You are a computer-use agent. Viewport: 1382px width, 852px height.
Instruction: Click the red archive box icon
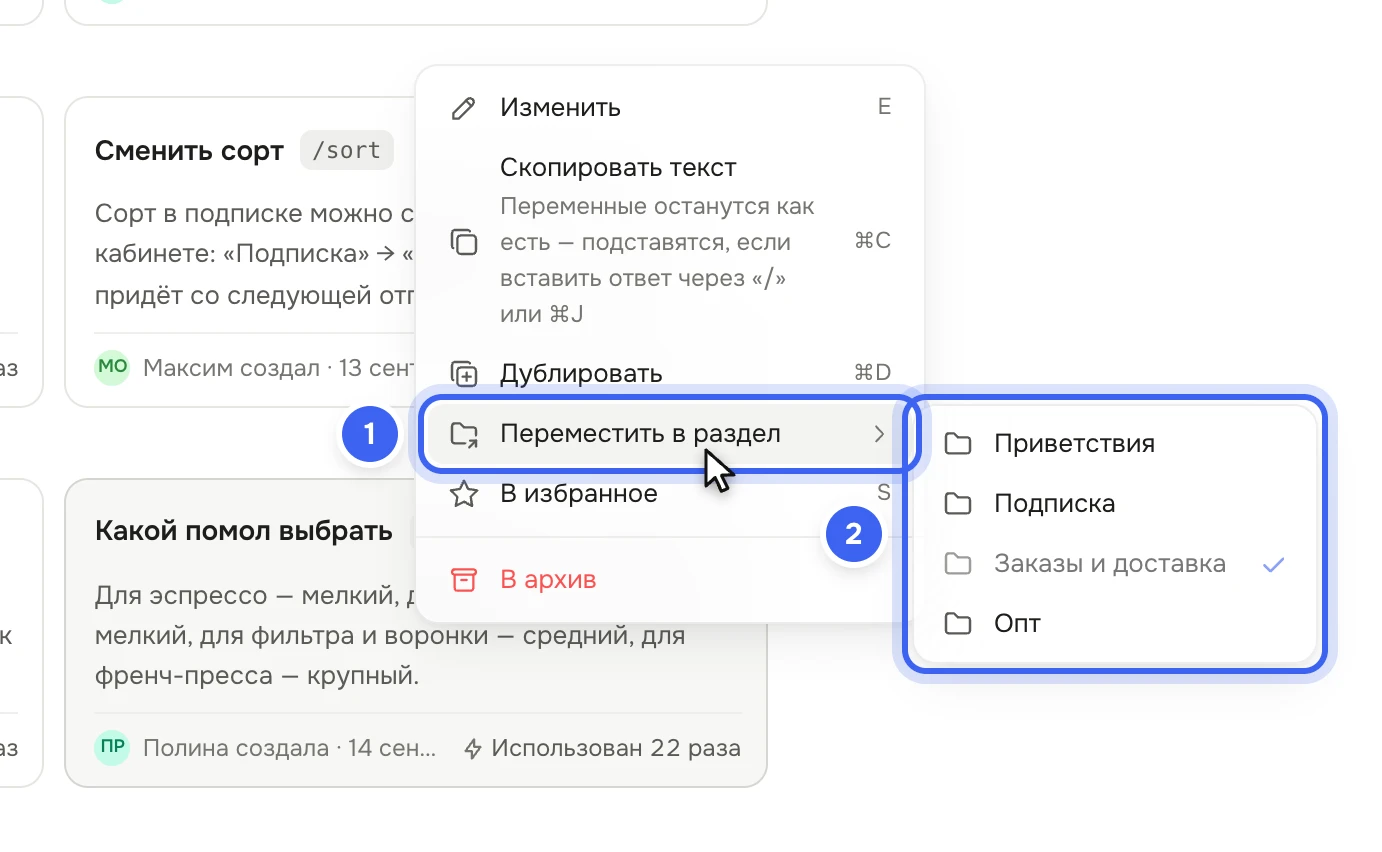pyautogui.click(x=464, y=580)
